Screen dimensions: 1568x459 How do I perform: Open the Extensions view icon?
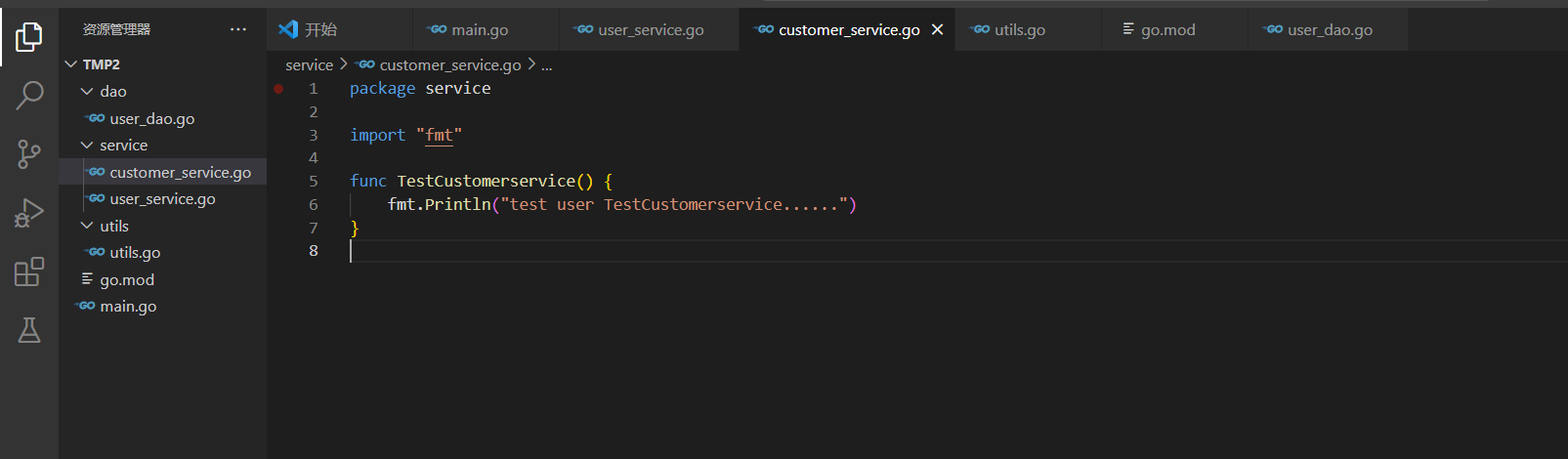pos(29,271)
